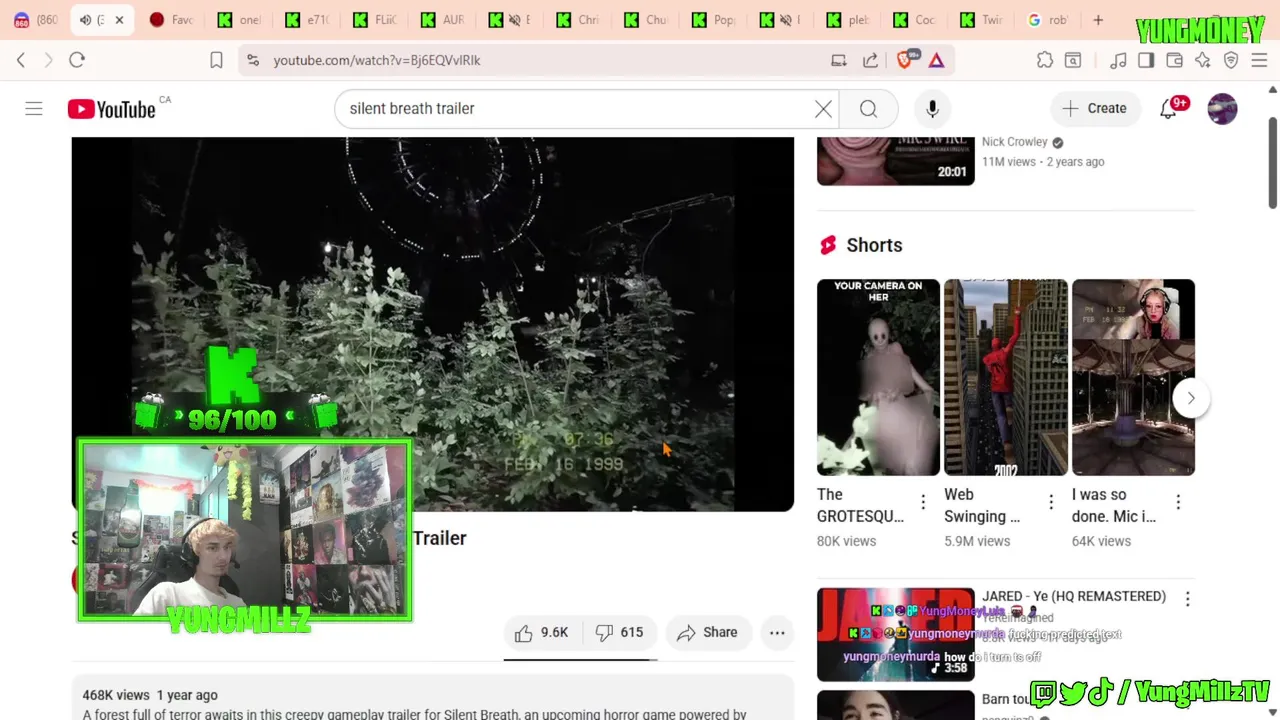Image resolution: width=1280 pixels, height=720 pixels.
Task: Open options for I was so done short
Action: [1178, 502]
